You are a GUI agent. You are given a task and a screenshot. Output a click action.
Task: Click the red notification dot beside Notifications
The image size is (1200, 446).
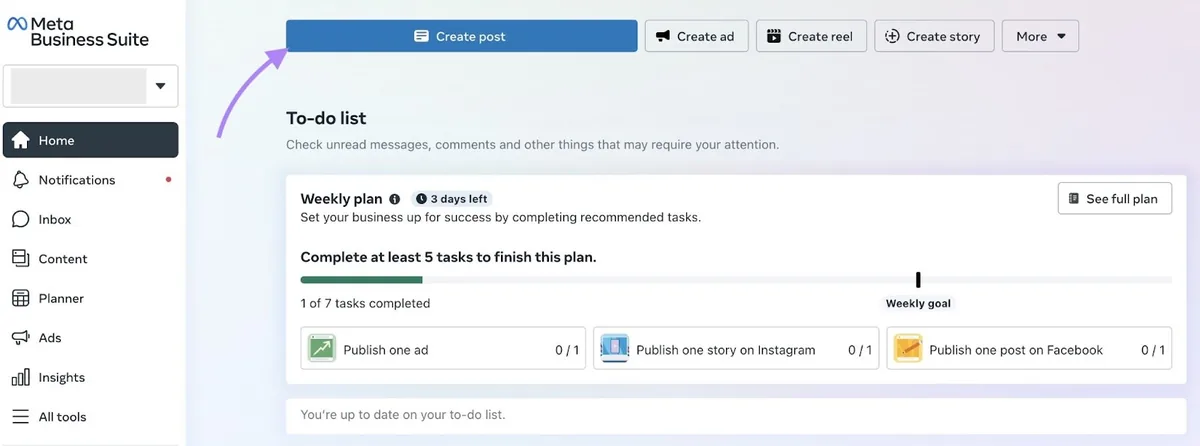[x=168, y=180]
